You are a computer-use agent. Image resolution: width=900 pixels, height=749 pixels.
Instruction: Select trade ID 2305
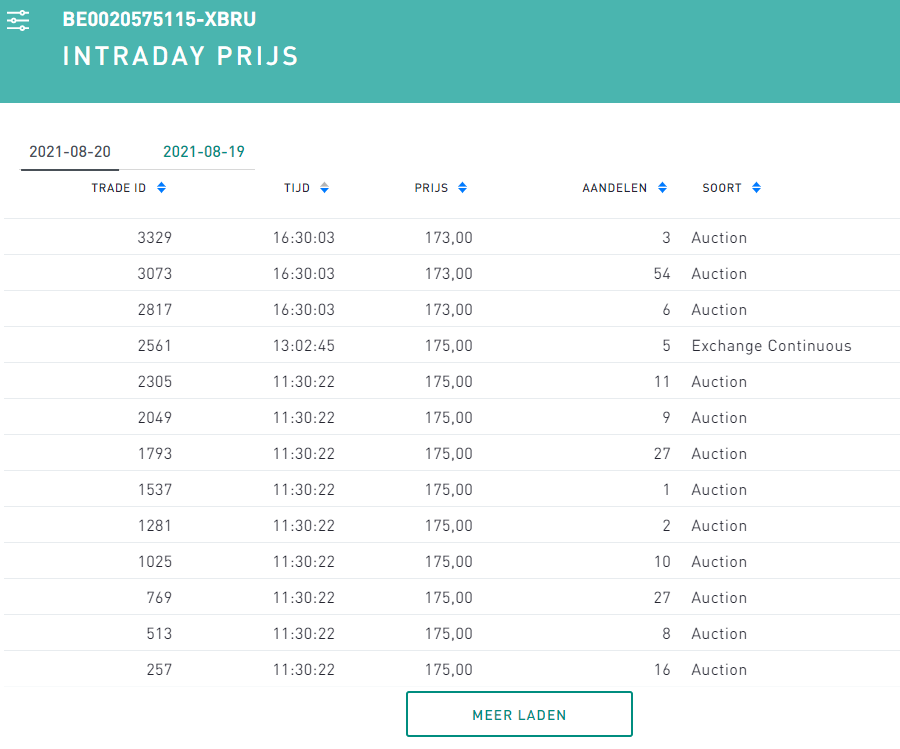(x=155, y=382)
